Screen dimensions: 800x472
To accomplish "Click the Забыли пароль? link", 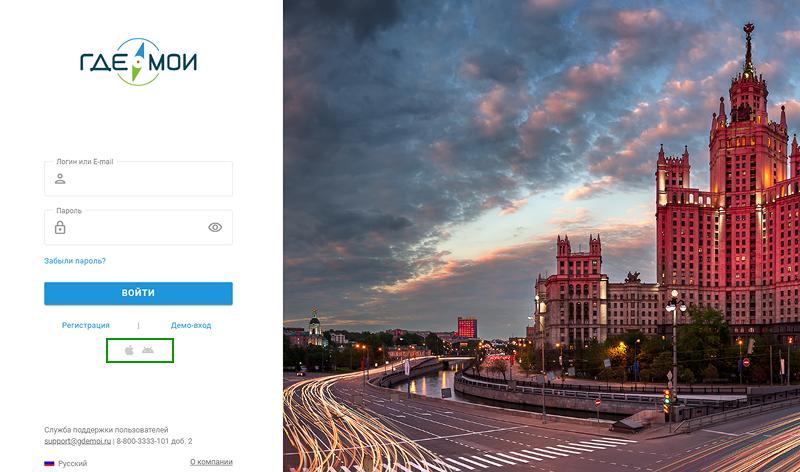I will coord(75,261).
